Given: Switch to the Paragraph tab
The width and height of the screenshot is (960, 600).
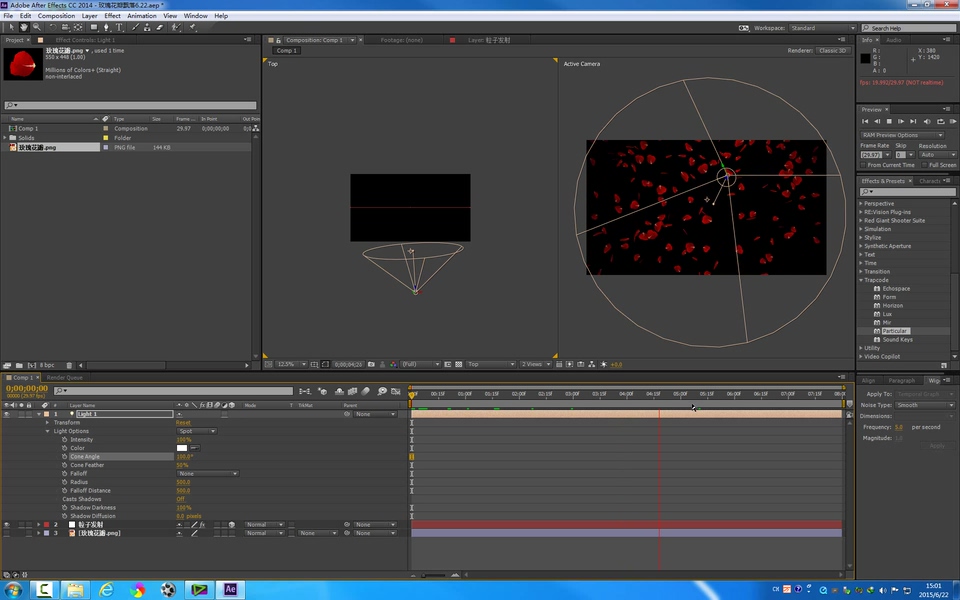Looking at the screenshot, I should tap(901, 380).
